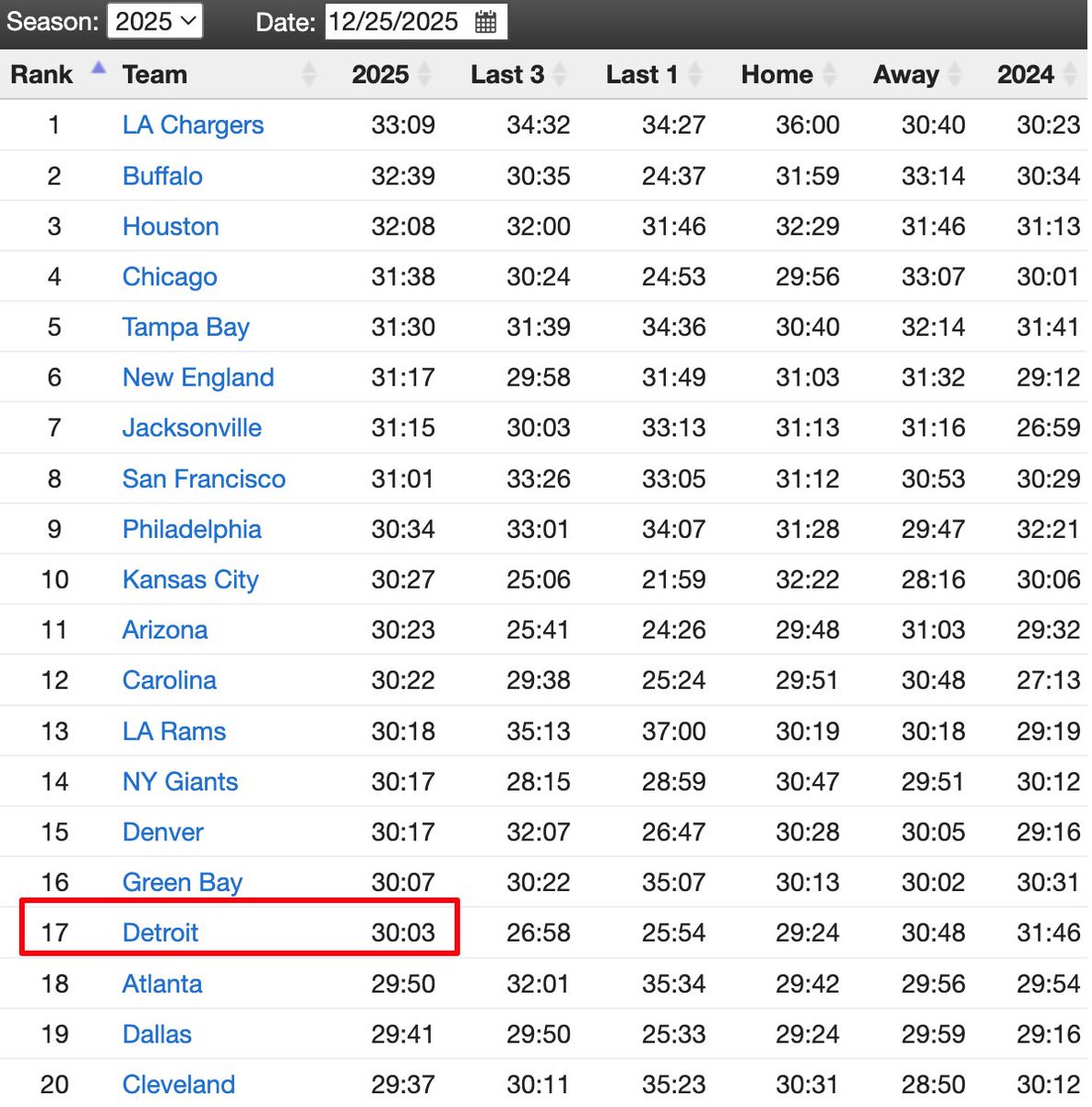Sort table by 2025 column

click(380, 75)
